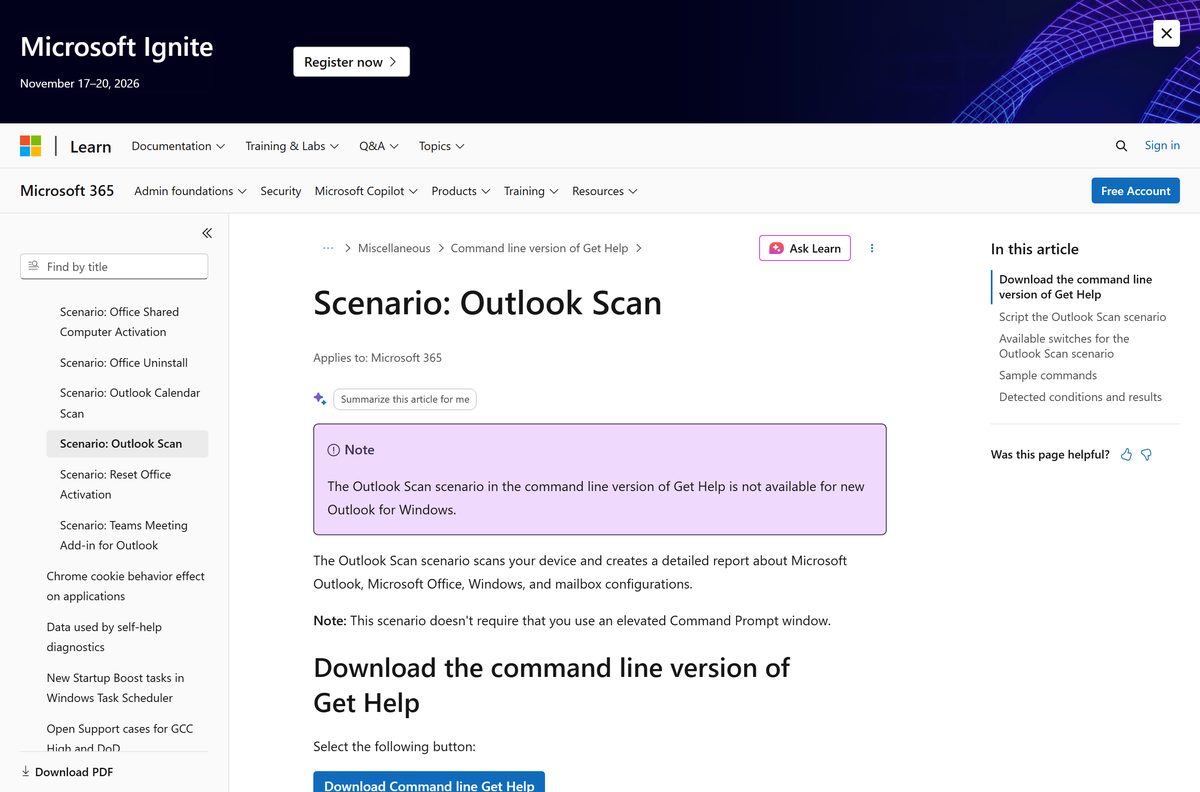Click the Microsoft 365 heading link
This screenshot has width=1200, height=792.
67,190
